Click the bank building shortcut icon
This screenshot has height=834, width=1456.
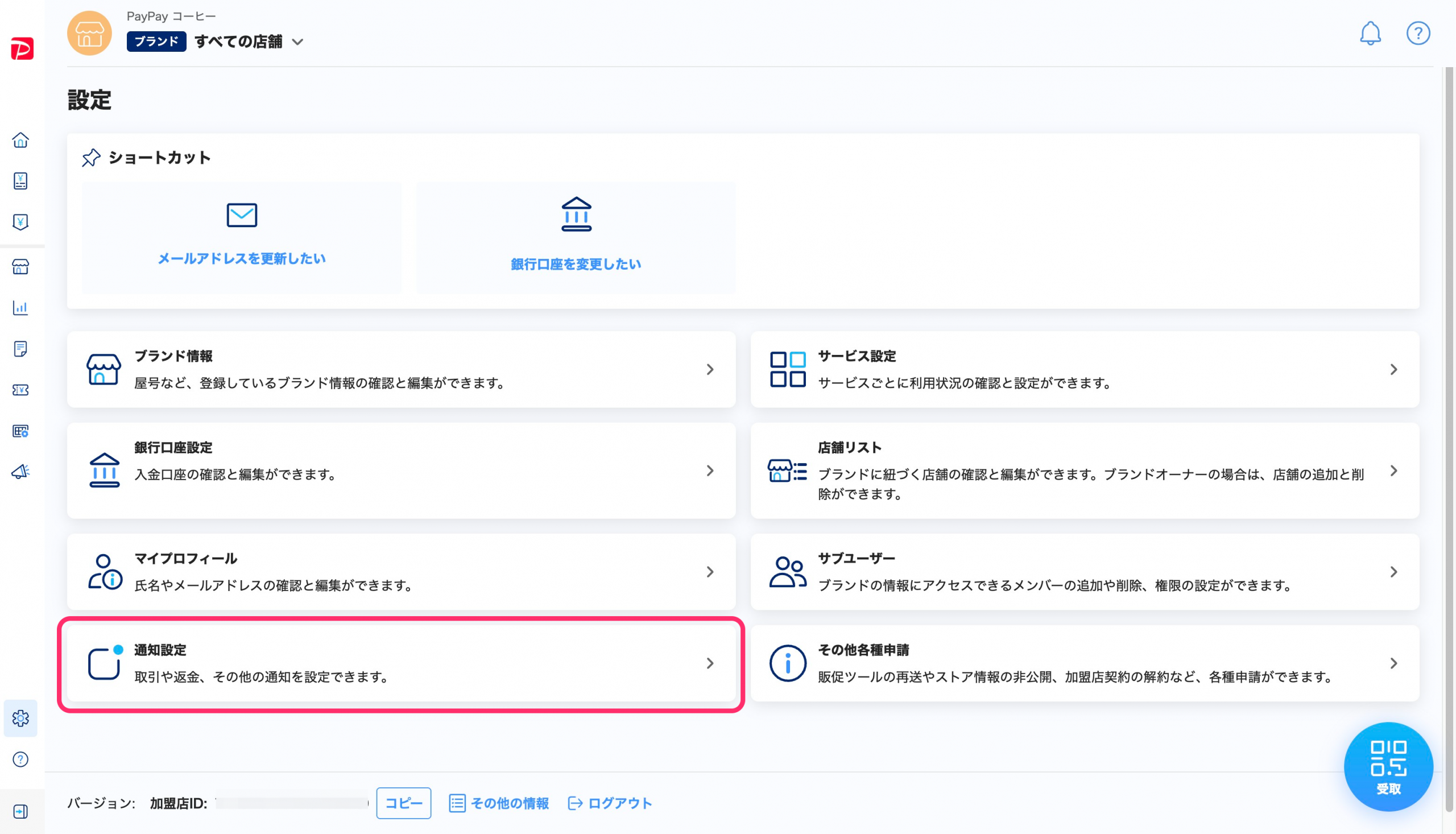point(576,214)
